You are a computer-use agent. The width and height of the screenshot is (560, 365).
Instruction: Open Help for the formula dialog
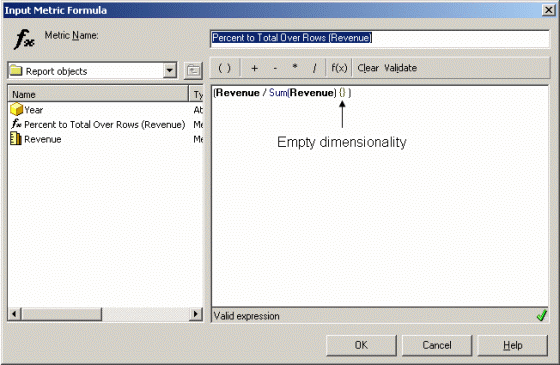512,345
